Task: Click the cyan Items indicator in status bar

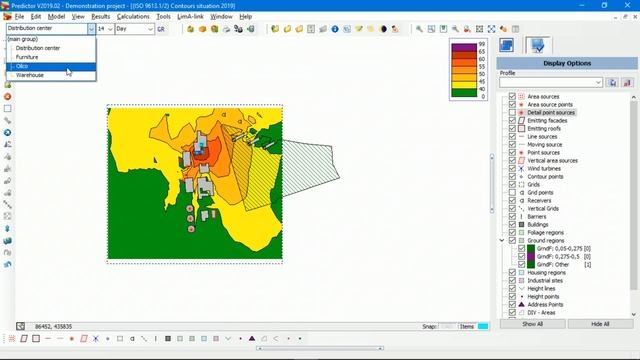Action: tap(483, 326)
